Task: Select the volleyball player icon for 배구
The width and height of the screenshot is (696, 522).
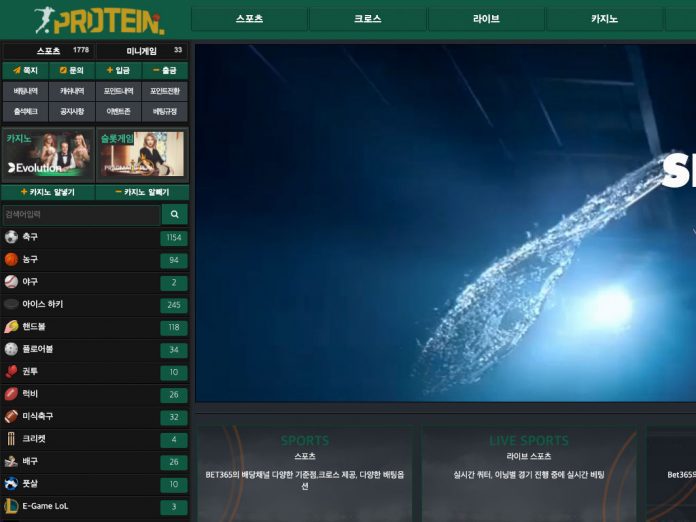Action: tap(11, 462)
